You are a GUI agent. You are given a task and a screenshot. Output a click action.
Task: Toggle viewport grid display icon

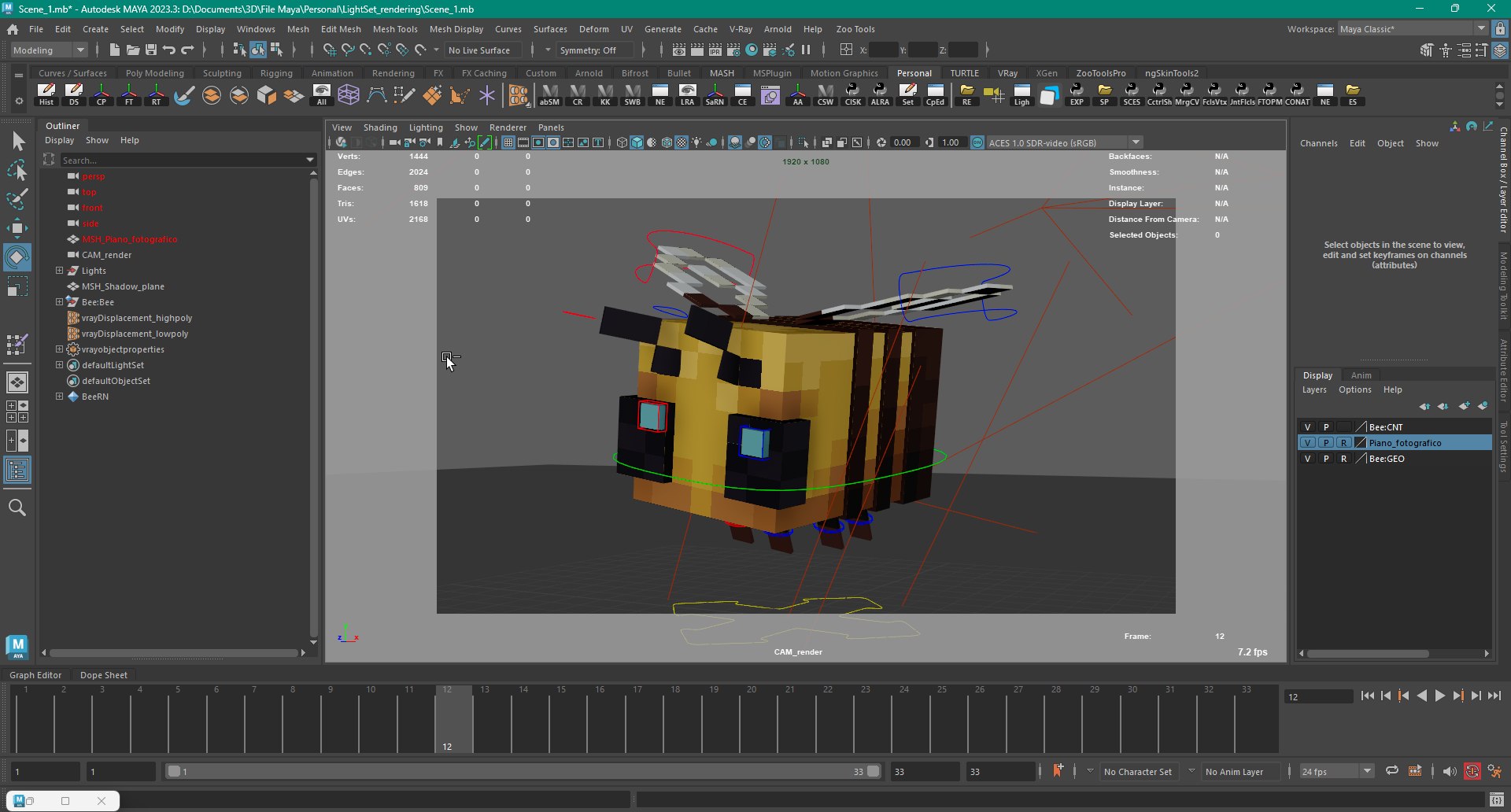[x=508, y=142]
